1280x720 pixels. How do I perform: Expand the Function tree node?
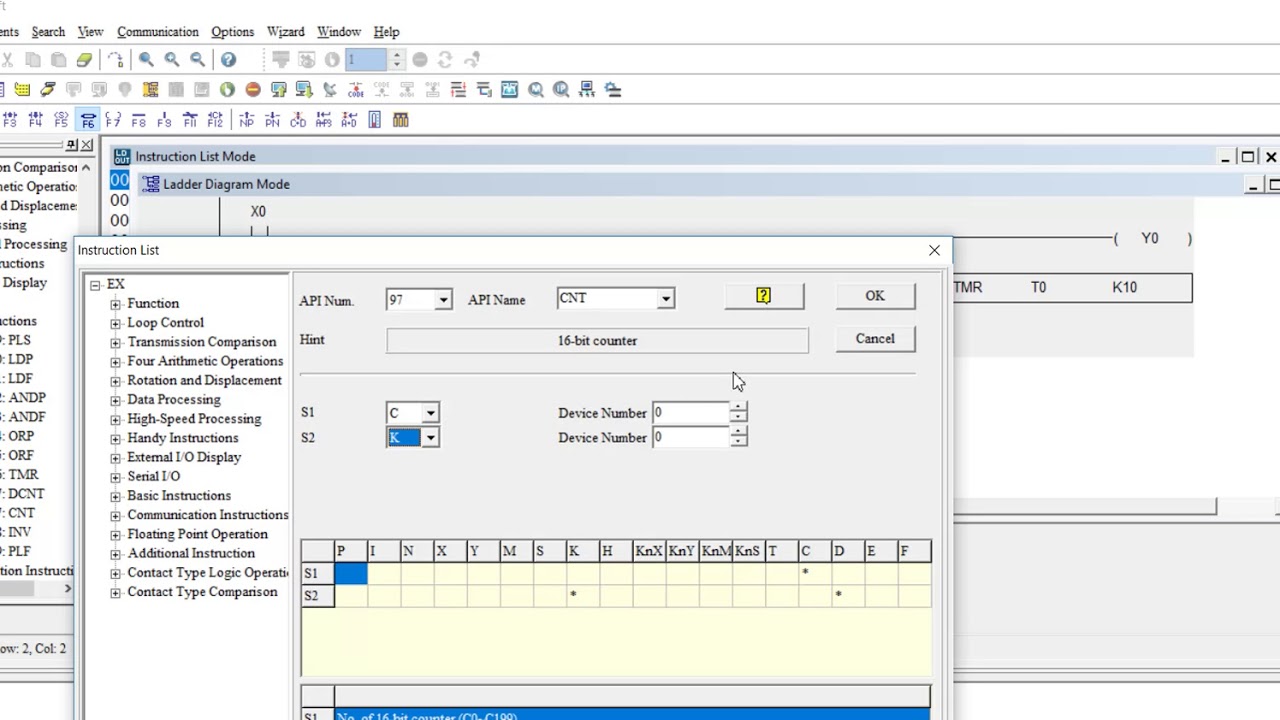coord(116,304)
